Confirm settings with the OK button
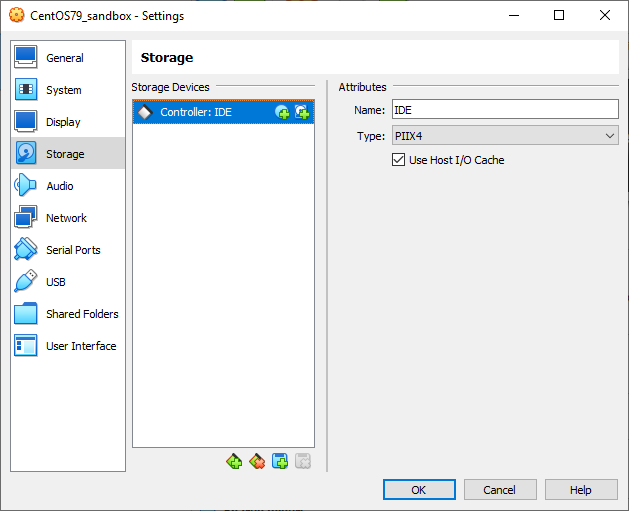The height and width of the screenshot is (511, 629). [419, 490]
